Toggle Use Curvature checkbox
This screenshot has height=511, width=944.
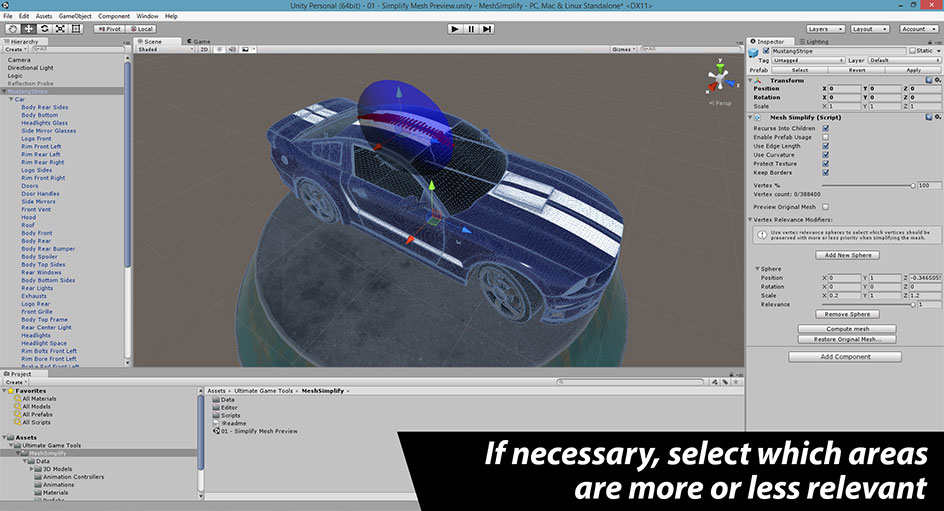tap(825, 155)
